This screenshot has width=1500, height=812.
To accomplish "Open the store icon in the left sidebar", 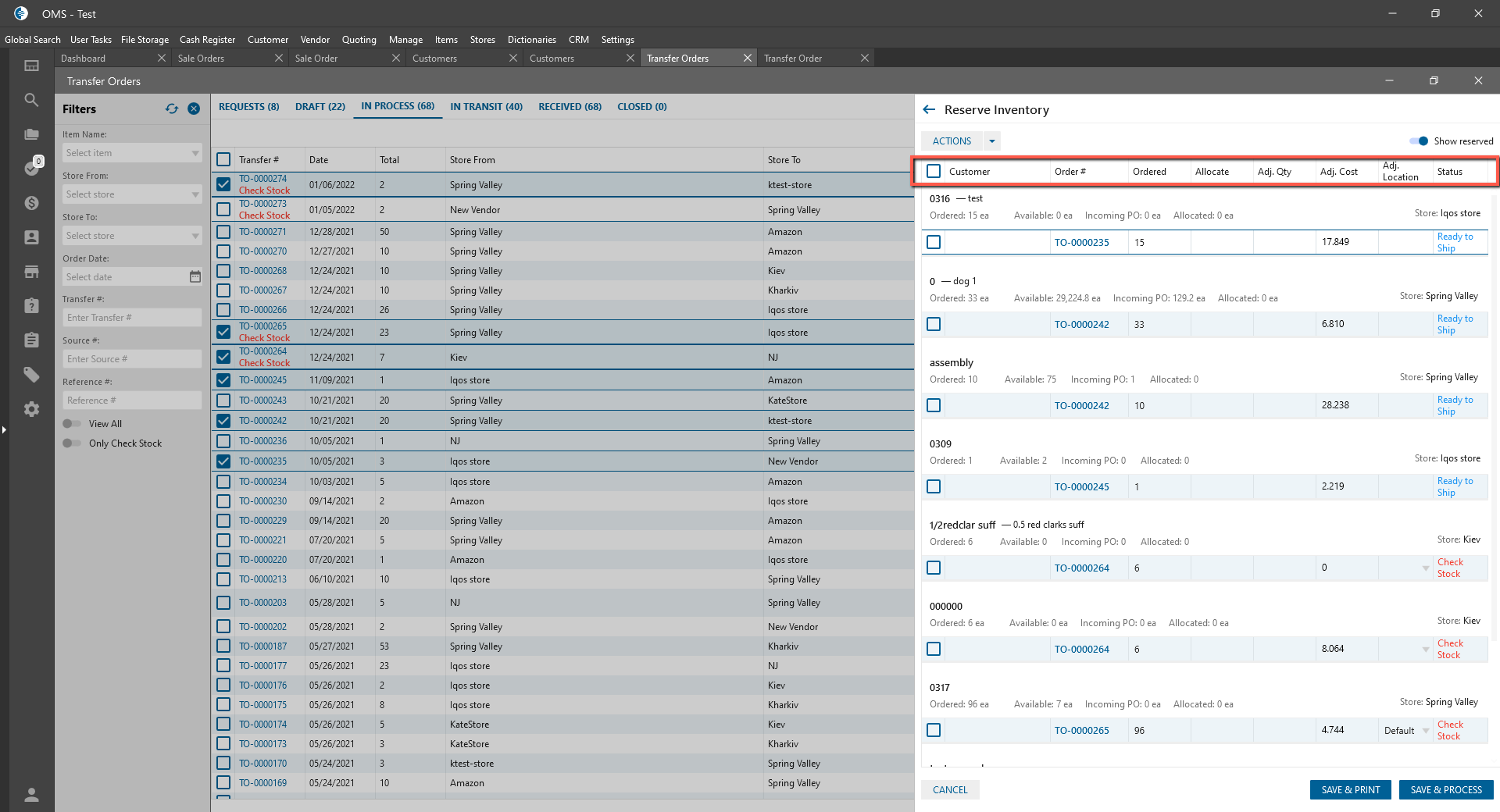I will [31, 272].
